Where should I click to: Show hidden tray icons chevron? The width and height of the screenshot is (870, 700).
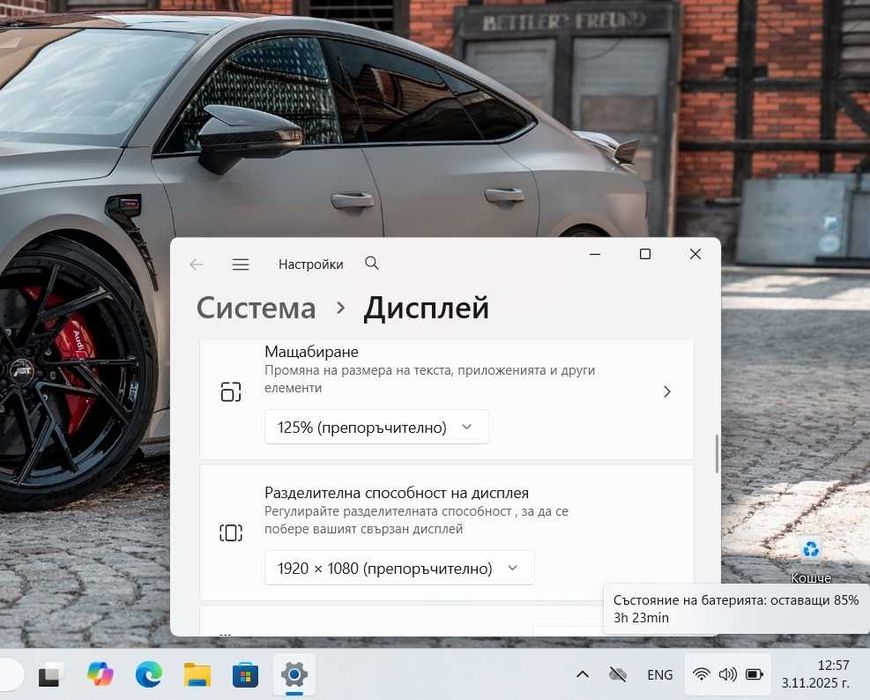point(583,674)
